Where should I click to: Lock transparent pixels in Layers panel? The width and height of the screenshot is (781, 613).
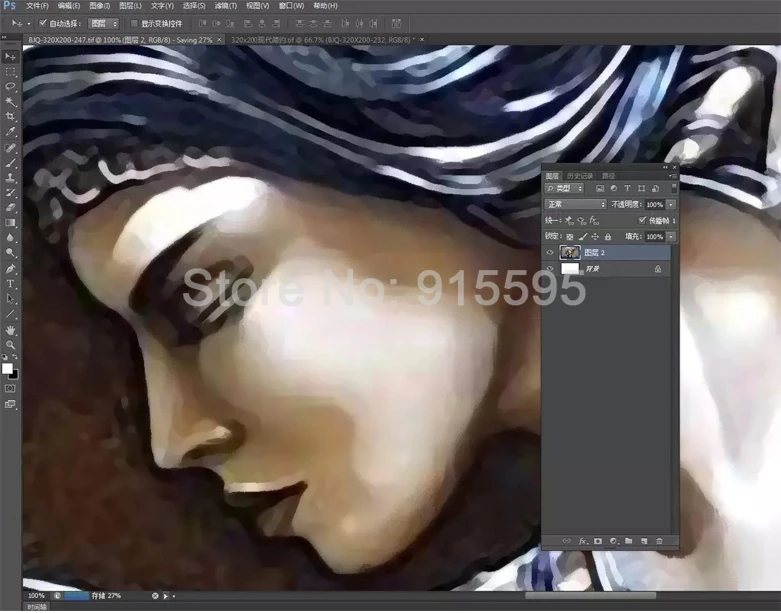pyautogui.click(x=570, y=237)
